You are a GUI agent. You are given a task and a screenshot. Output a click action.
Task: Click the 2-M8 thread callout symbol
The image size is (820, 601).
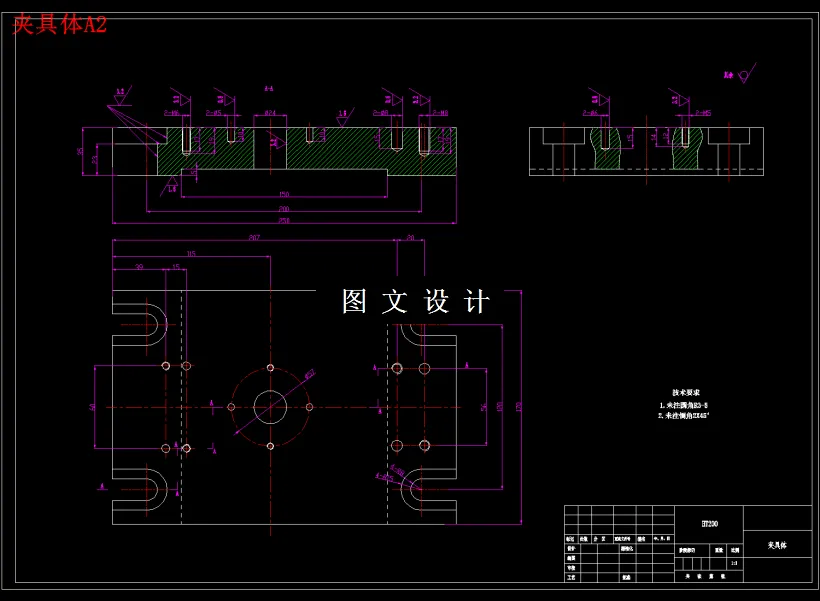coord(442,110)
